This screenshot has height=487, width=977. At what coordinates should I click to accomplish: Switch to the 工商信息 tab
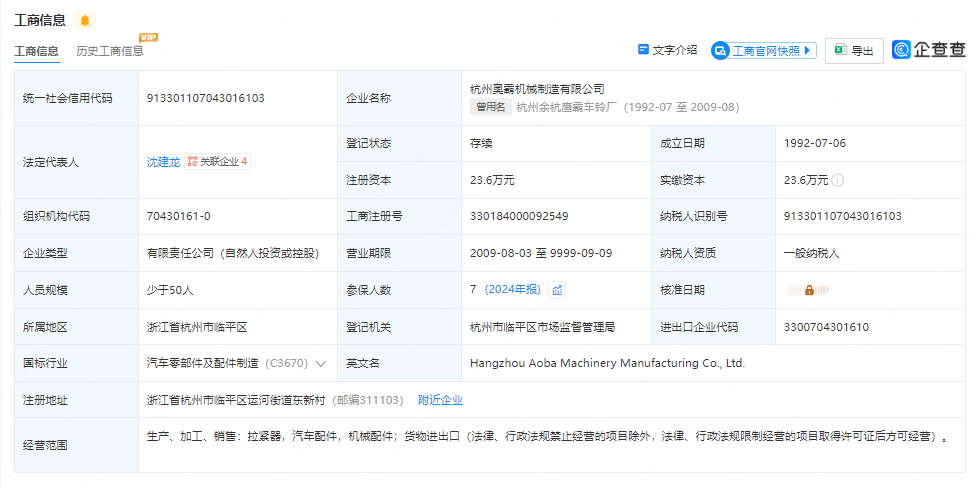[36, 51]
